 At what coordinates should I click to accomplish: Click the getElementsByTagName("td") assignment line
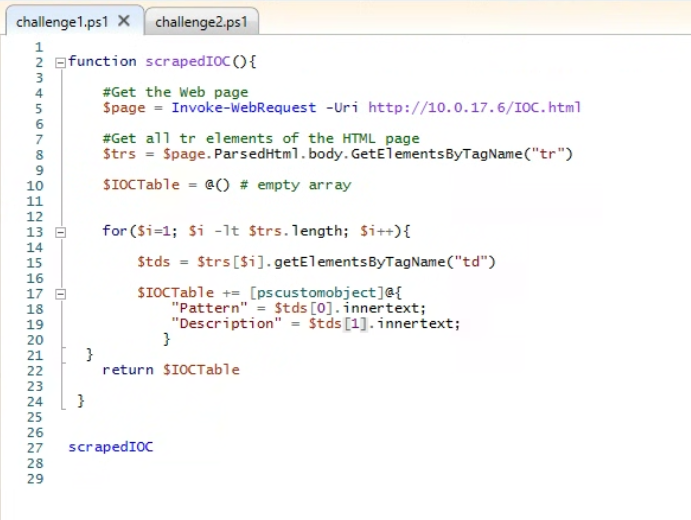click(316, 263)
